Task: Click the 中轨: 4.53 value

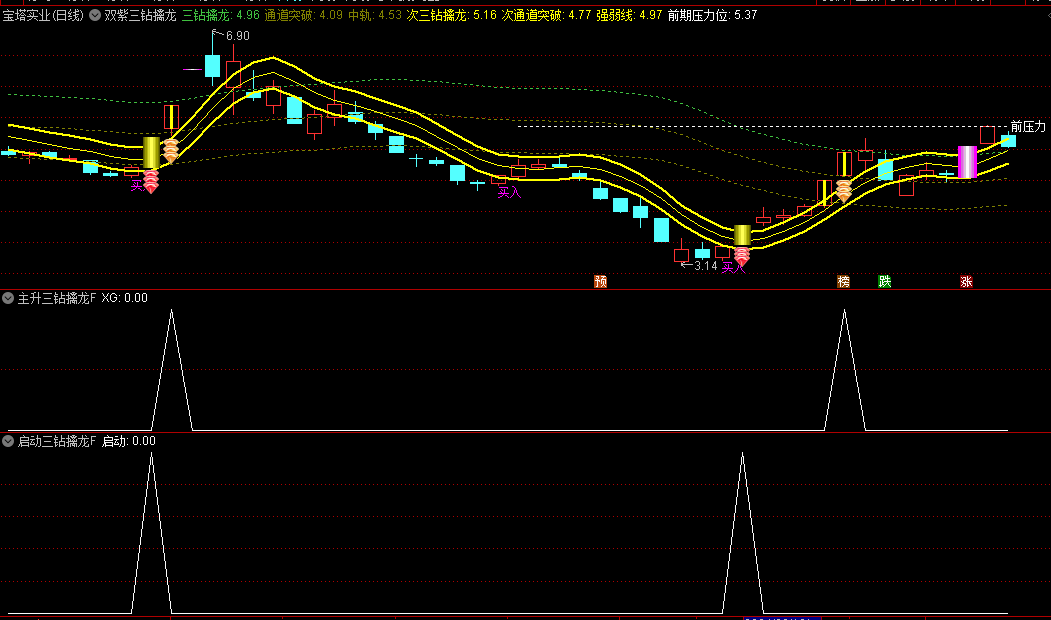Action: 375,15
